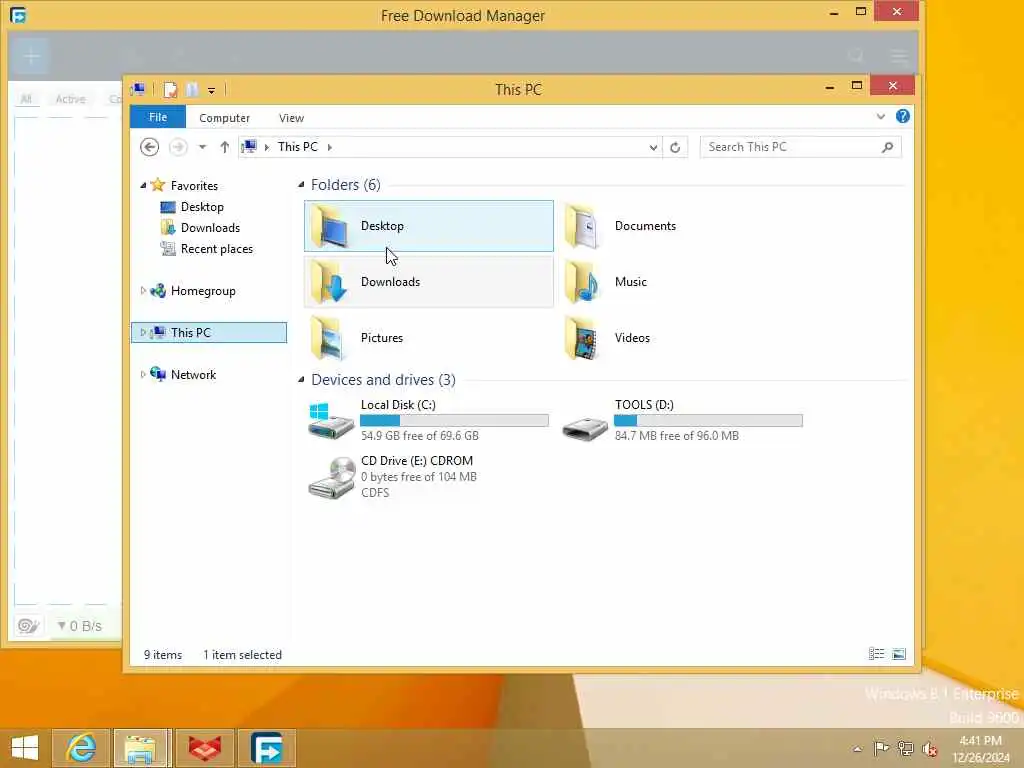The width and height of the screenshot is (1024, 768).
Task: Select Homegroup in navigation pane
Action: click(202, 291)
